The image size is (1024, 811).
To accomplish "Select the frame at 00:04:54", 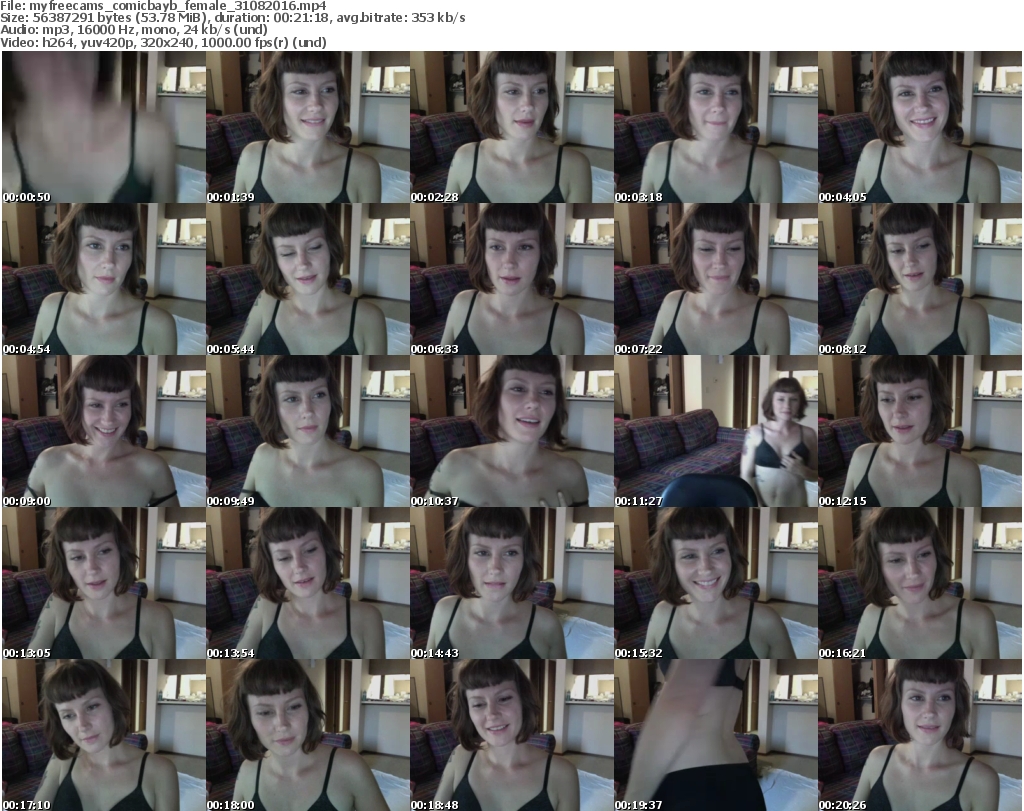I will click(x=104, y=279).
